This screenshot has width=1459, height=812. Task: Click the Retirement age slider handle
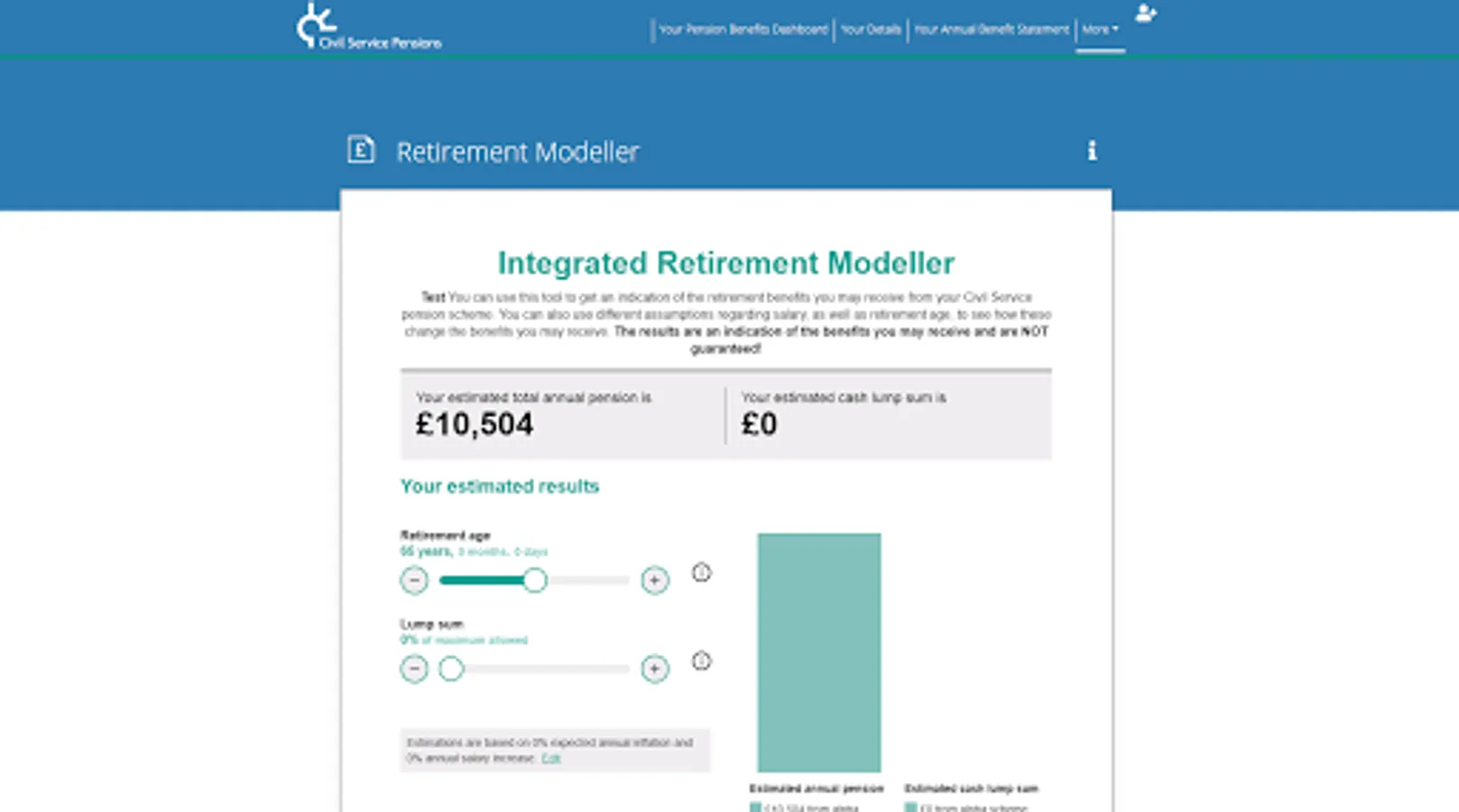(535, 580)
